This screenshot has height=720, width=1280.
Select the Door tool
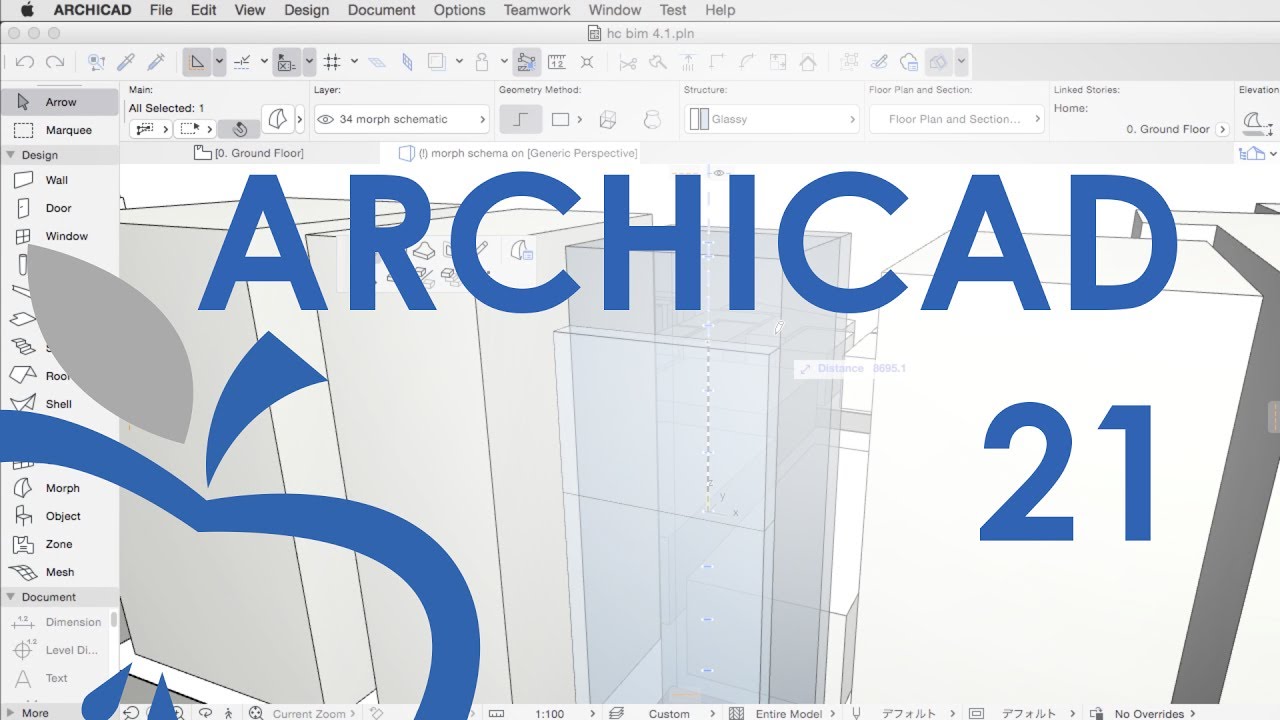click(x=60, y=208)
